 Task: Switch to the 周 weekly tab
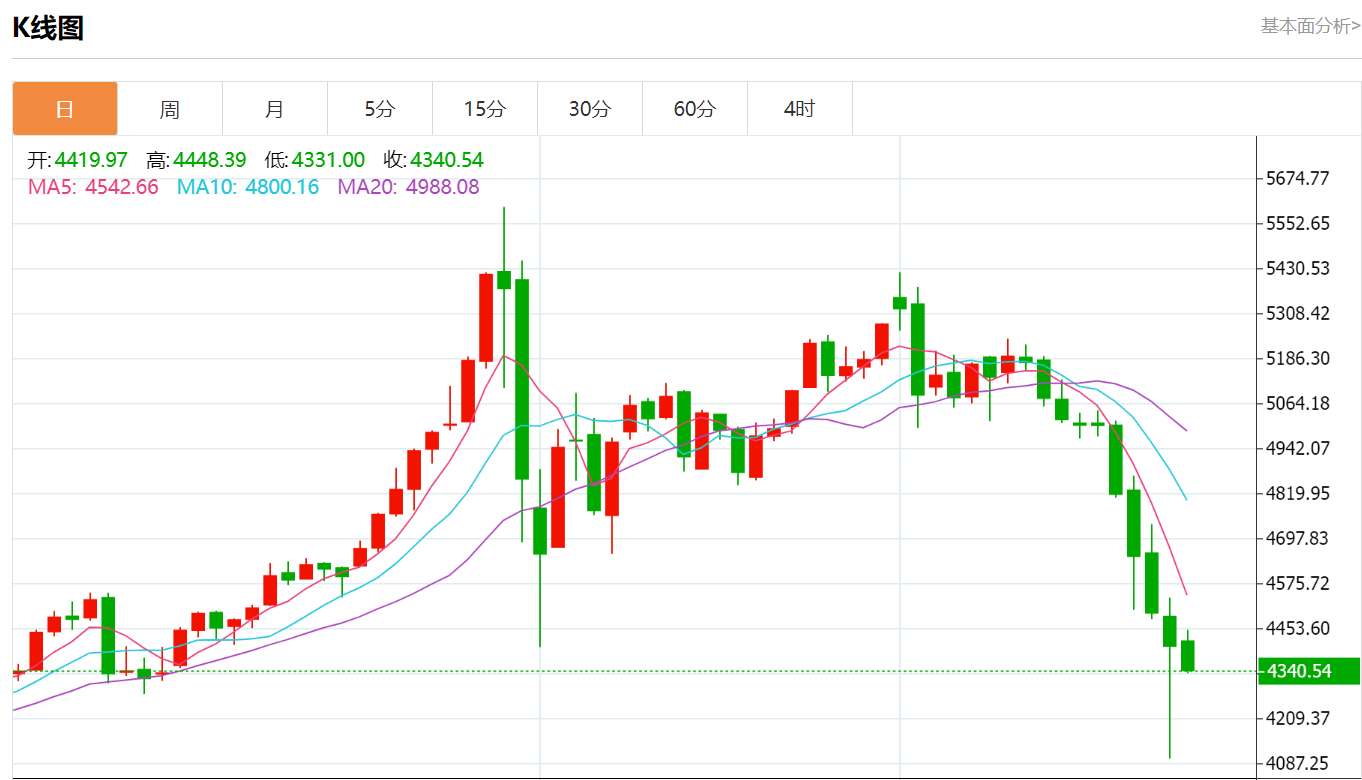[170, 109]
